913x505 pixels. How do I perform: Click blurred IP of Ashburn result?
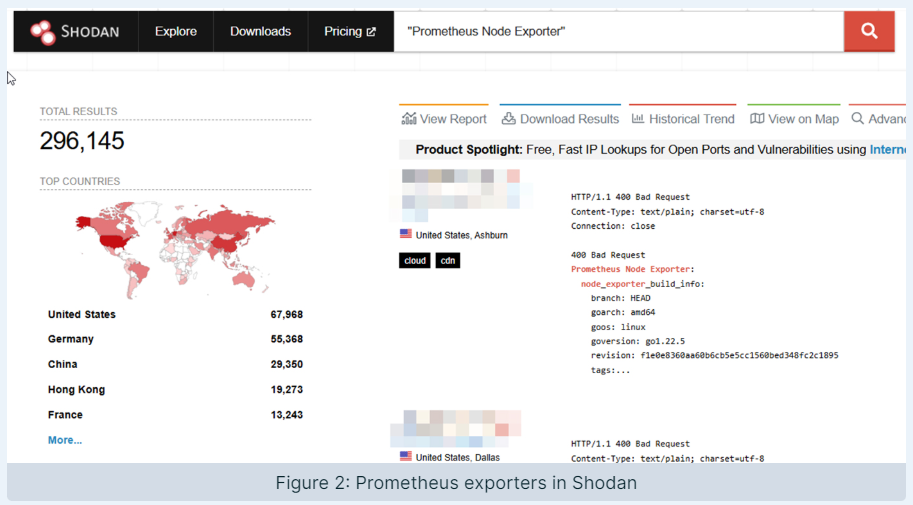[x=460, y=196]
